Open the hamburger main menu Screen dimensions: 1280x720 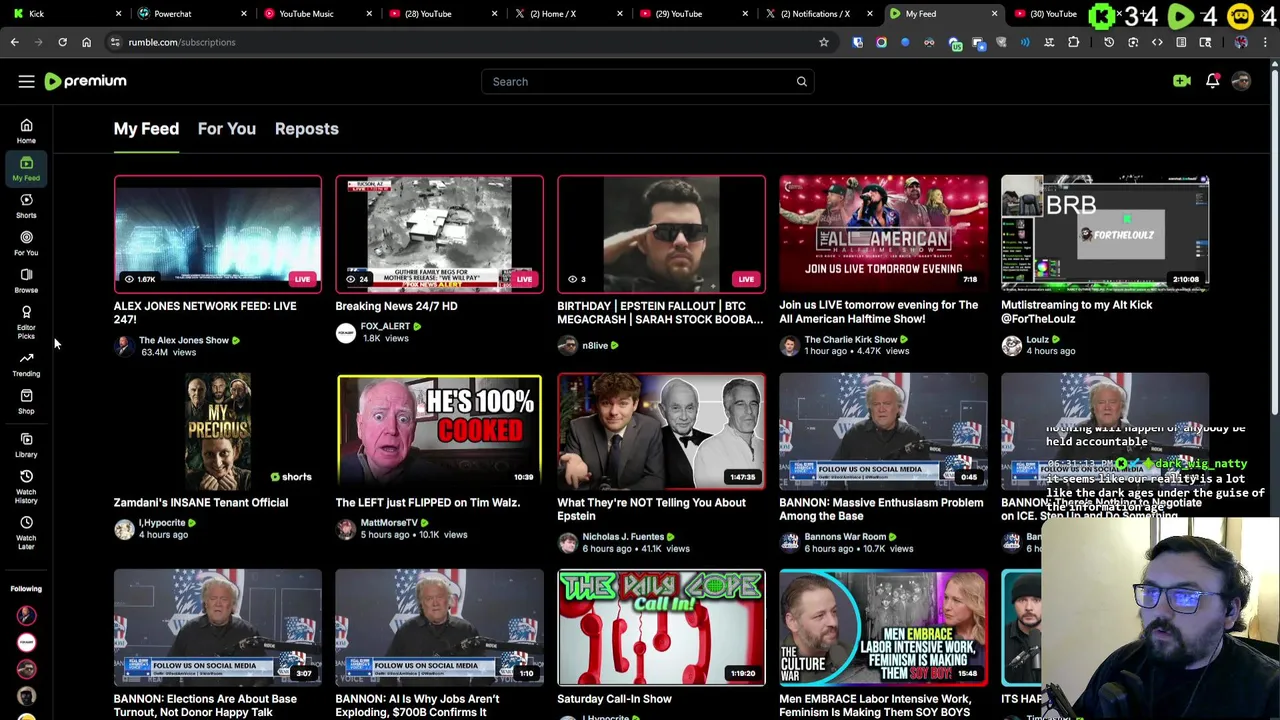coord(26,81)
